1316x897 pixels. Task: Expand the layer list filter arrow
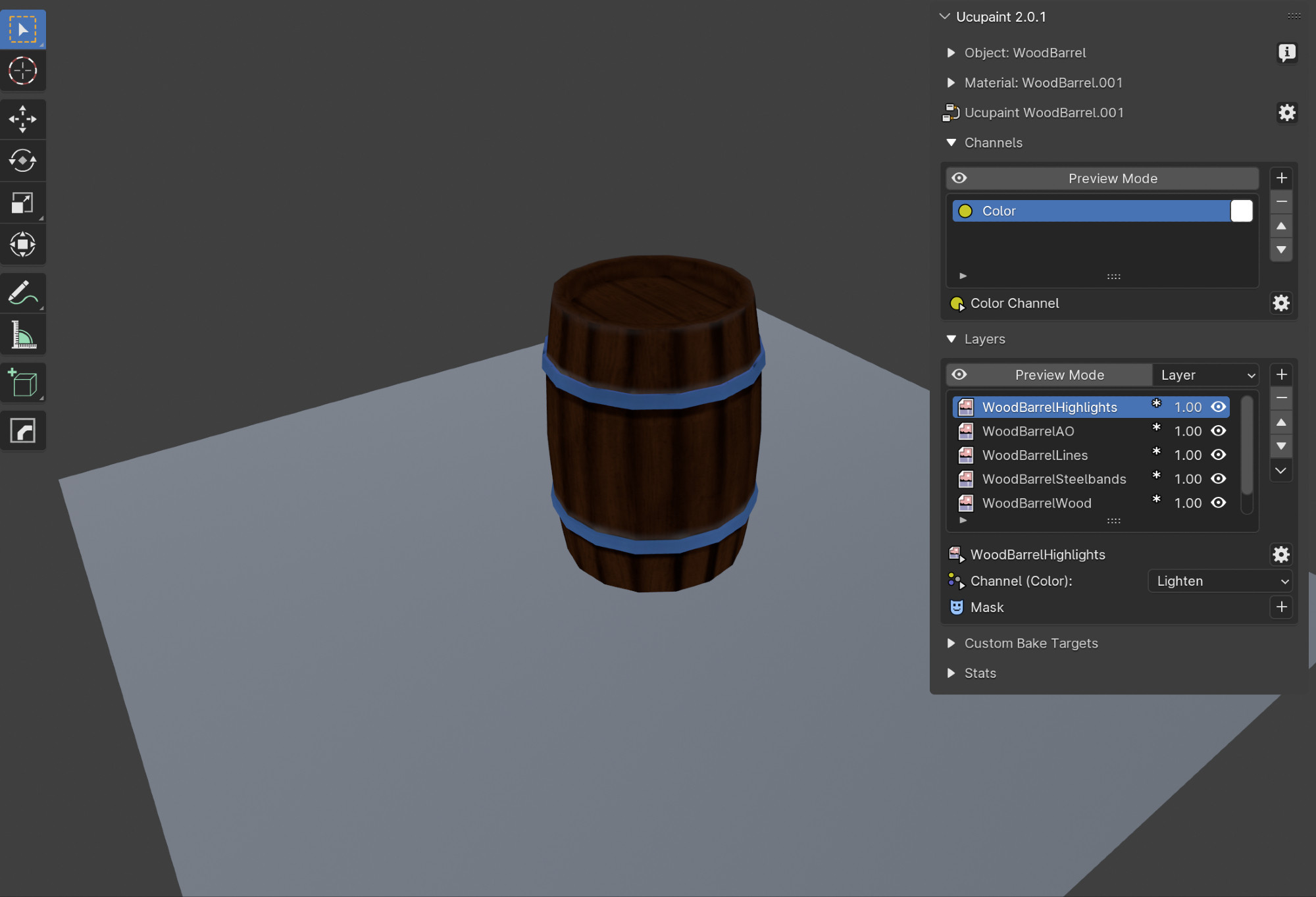click(963, 520)
